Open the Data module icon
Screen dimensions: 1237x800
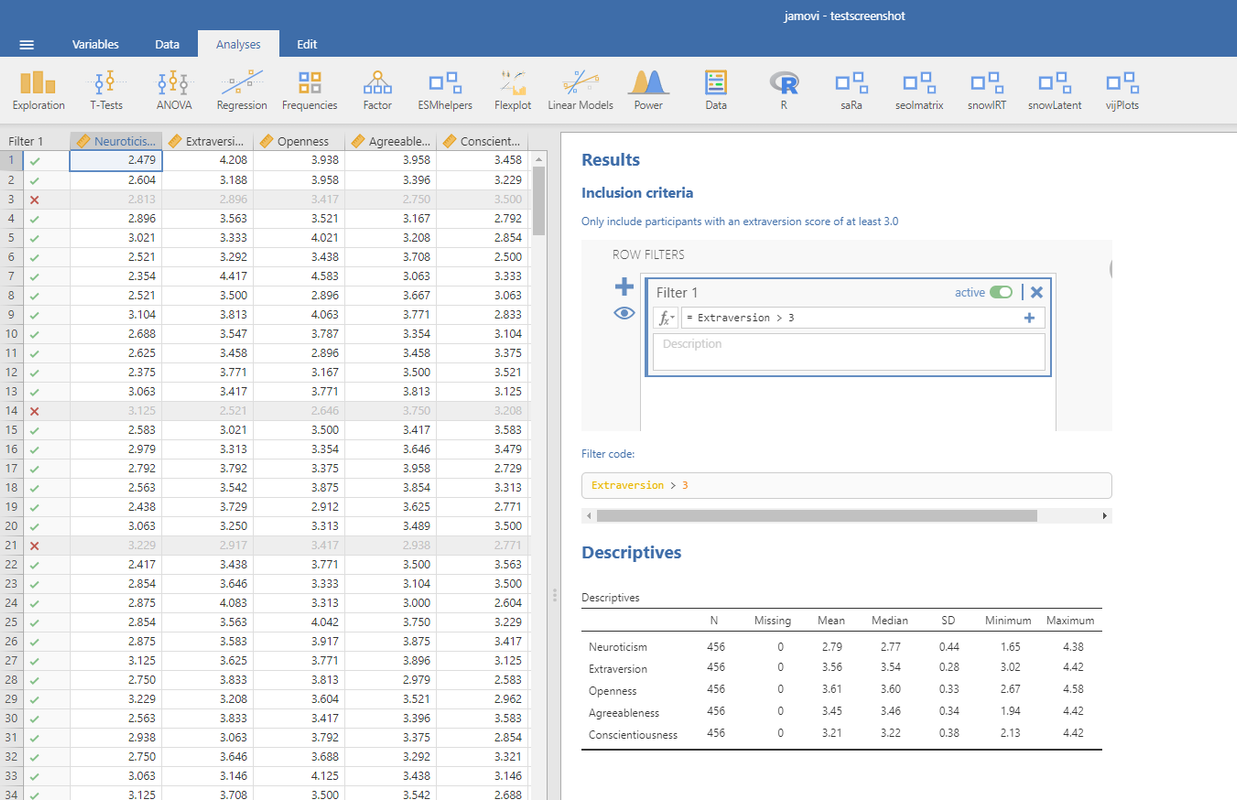click(716, 90)
